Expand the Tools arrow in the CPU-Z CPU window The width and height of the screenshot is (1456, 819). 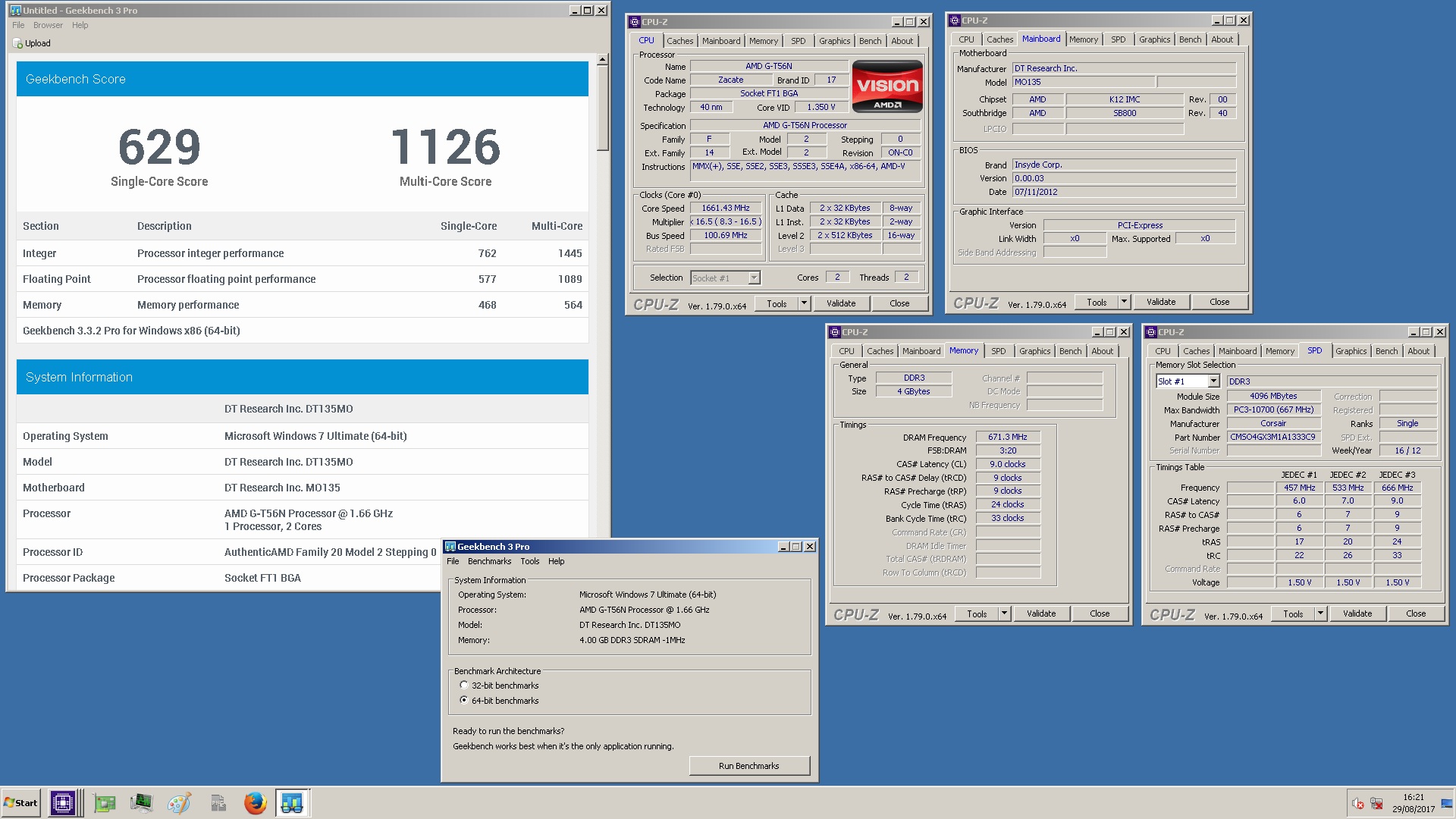[804, 303]
